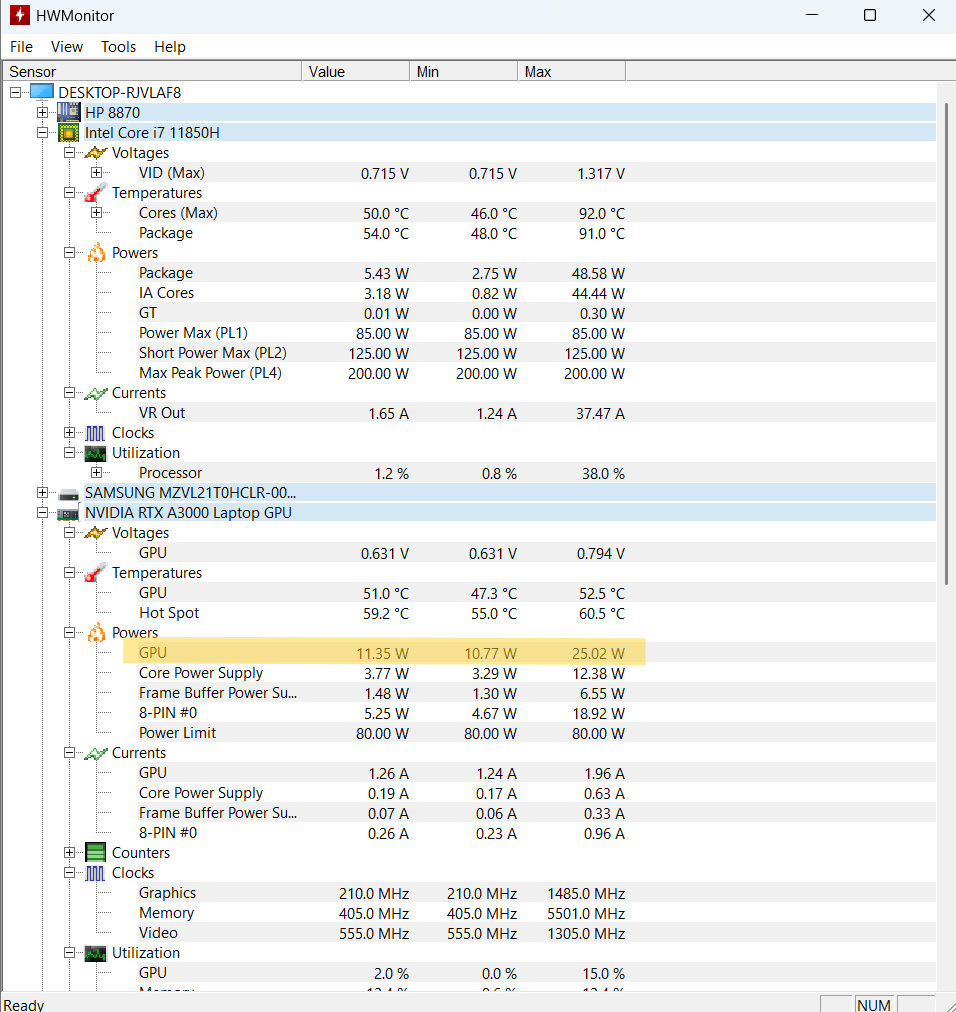This screenshot has height=1012, width=956.
Task: Click the GPU Powers flame icon
Action: click(x=96, y=632)
